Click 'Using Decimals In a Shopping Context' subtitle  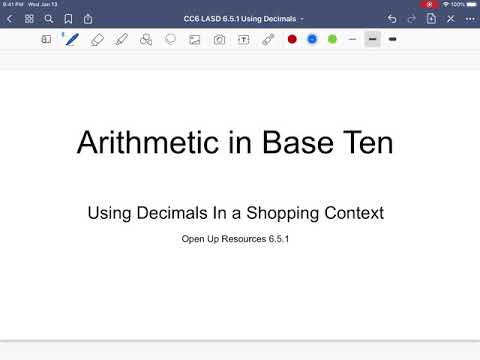click(236, 213)
